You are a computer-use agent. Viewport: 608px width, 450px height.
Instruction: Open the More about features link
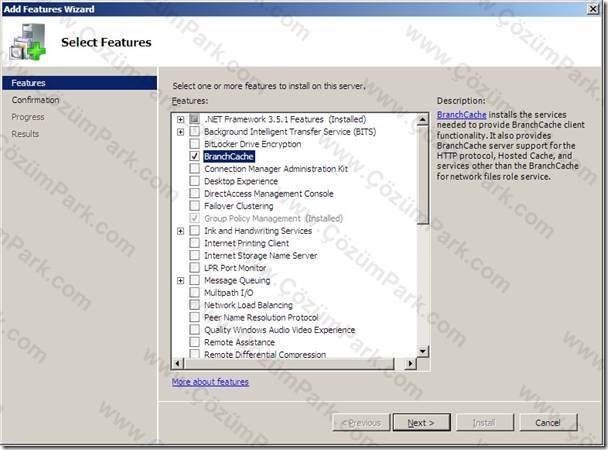pyautogui.click(x=210, y=382)
